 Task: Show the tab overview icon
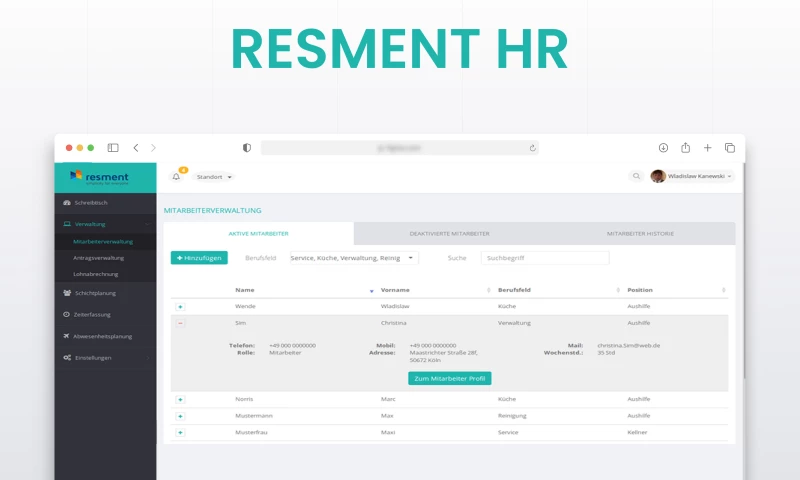pos(730,148)
